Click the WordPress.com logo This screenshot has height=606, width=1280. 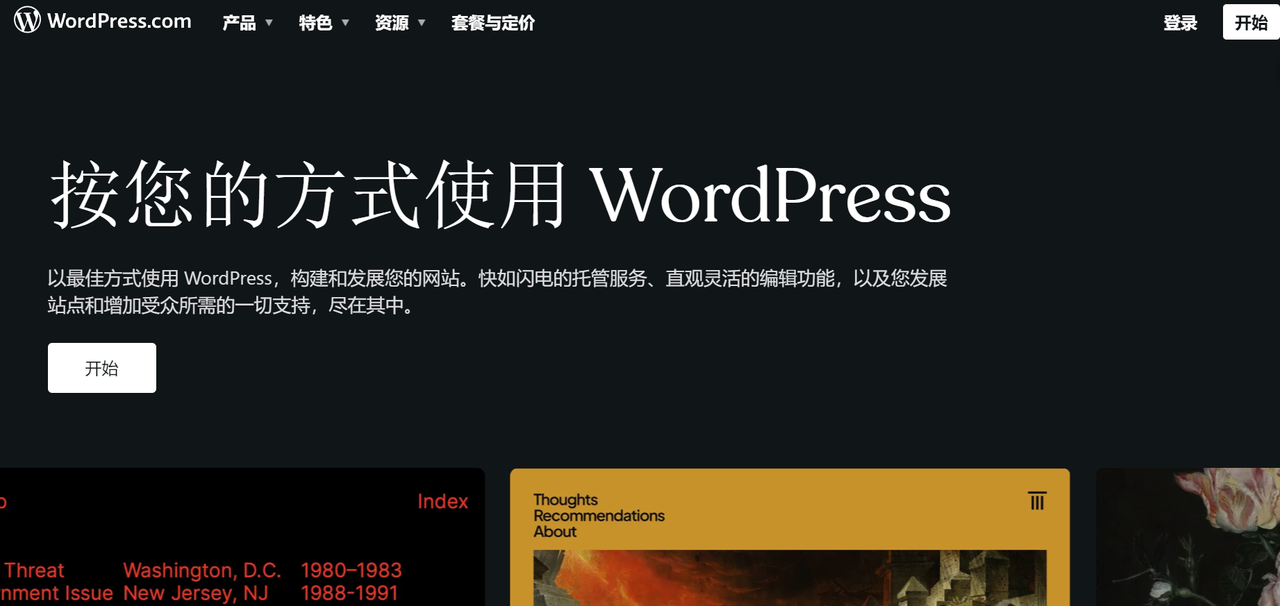[103, 21]
